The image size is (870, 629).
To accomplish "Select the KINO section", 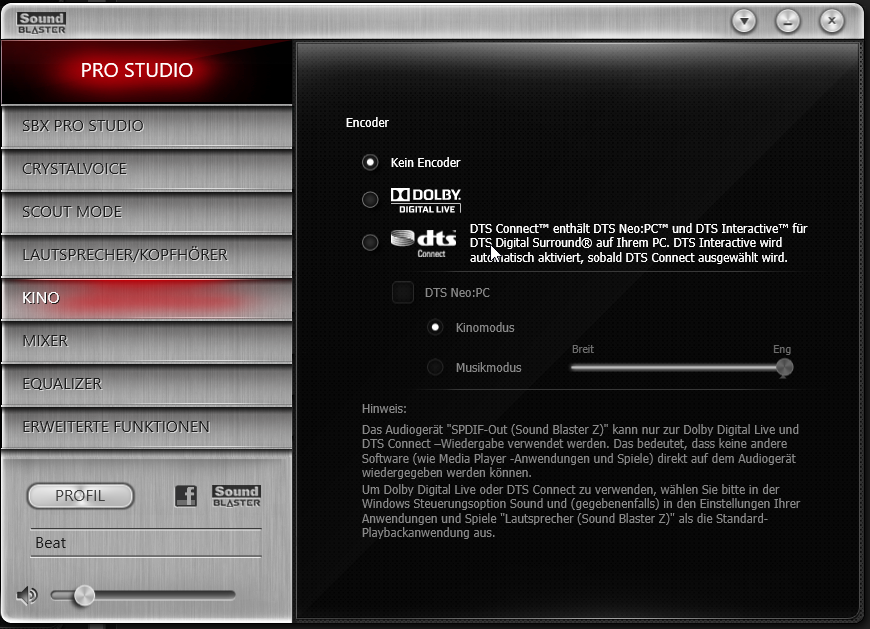I will (x=147, y=298).
